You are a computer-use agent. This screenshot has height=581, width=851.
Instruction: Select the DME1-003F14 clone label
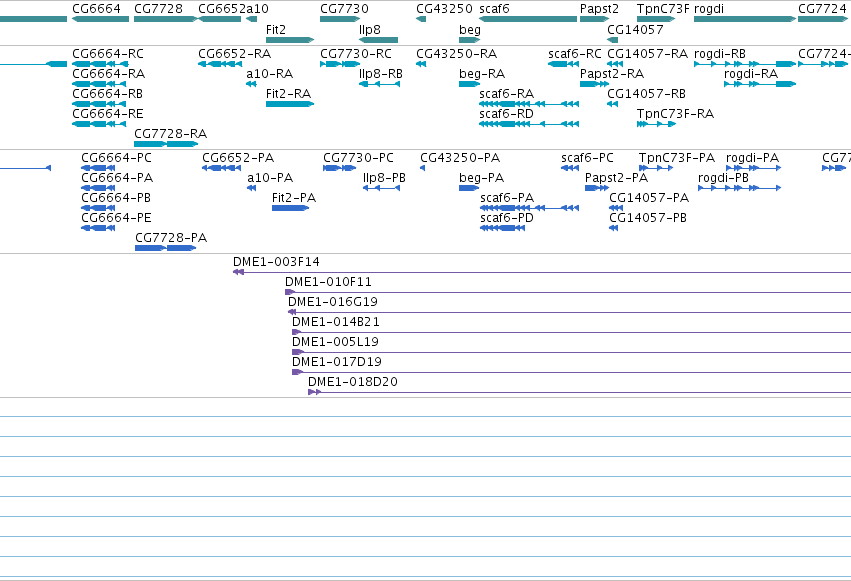point(276,262)
